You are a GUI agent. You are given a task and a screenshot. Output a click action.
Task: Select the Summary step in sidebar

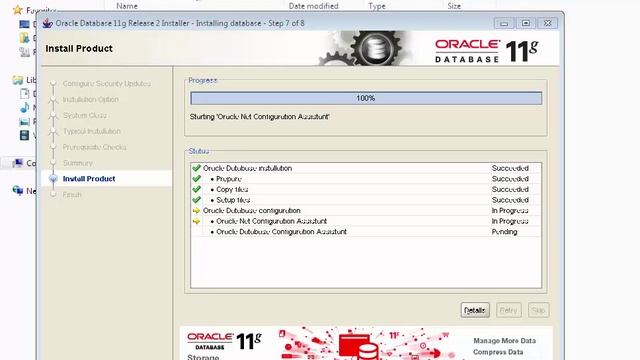coord(78,163)
